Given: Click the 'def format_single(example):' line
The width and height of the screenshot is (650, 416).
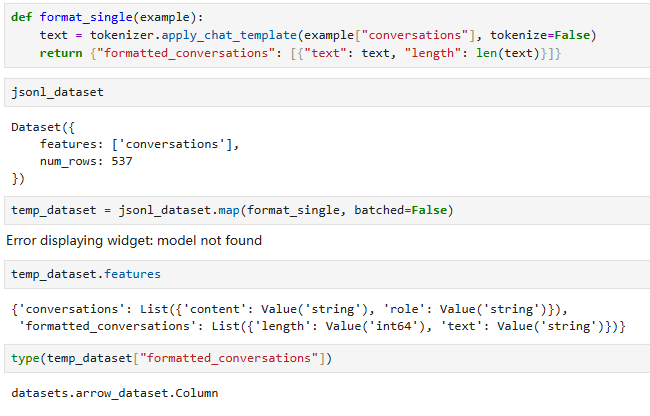Looking at the screenshot, I should tap(111, 18).
